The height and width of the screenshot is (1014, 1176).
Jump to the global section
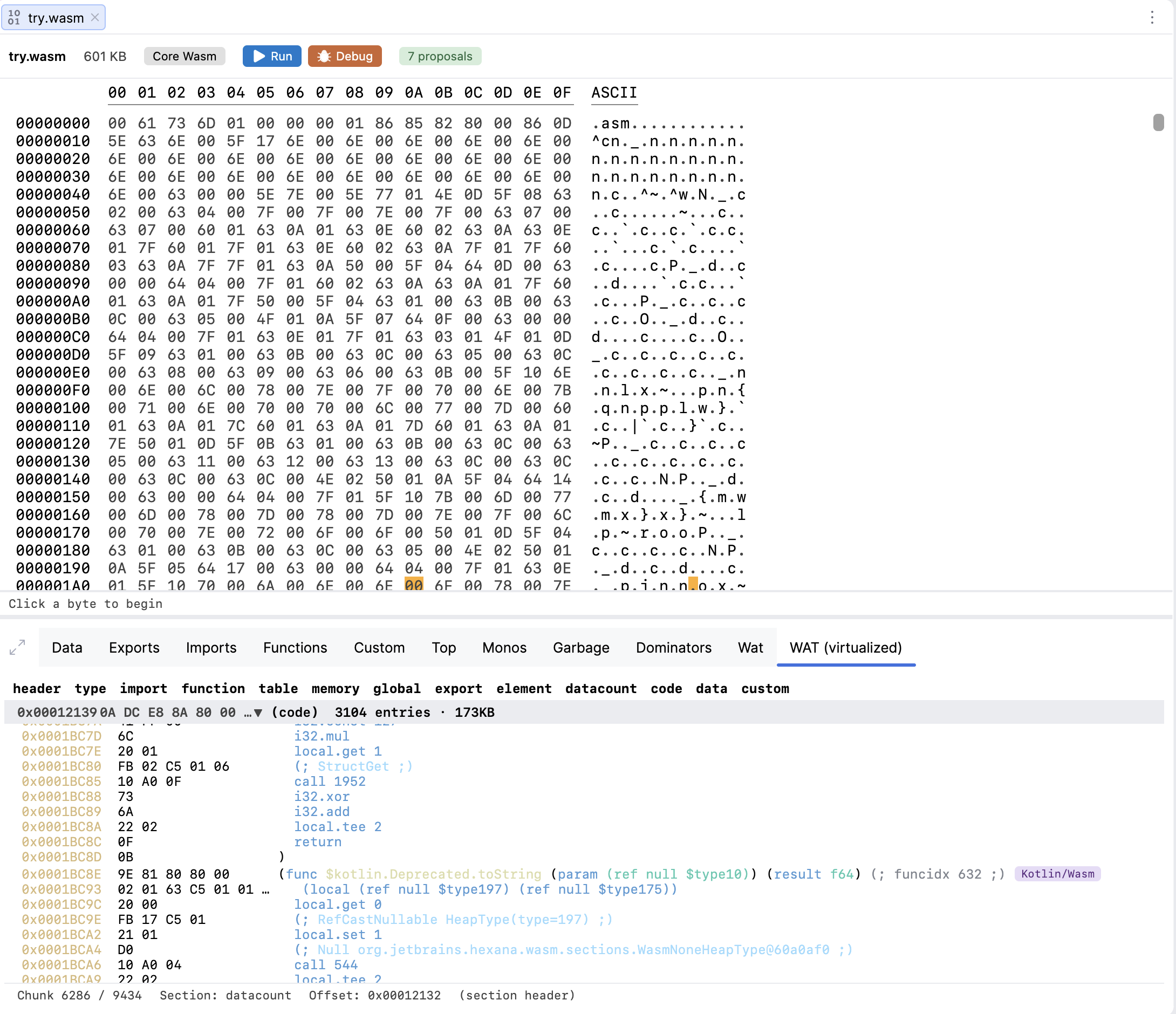(x=396, y=688)
